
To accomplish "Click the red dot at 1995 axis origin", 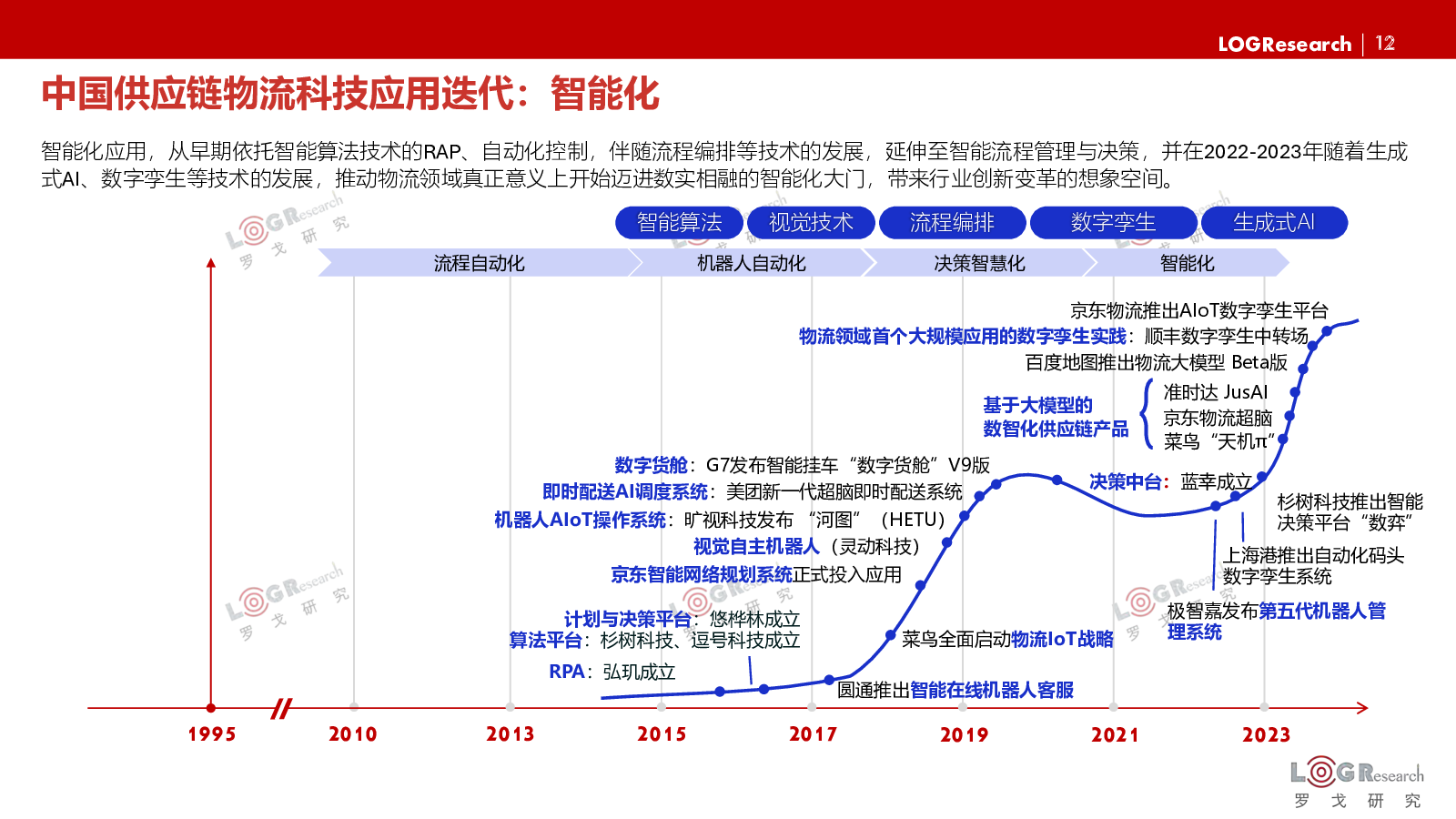I will [211, 708].
